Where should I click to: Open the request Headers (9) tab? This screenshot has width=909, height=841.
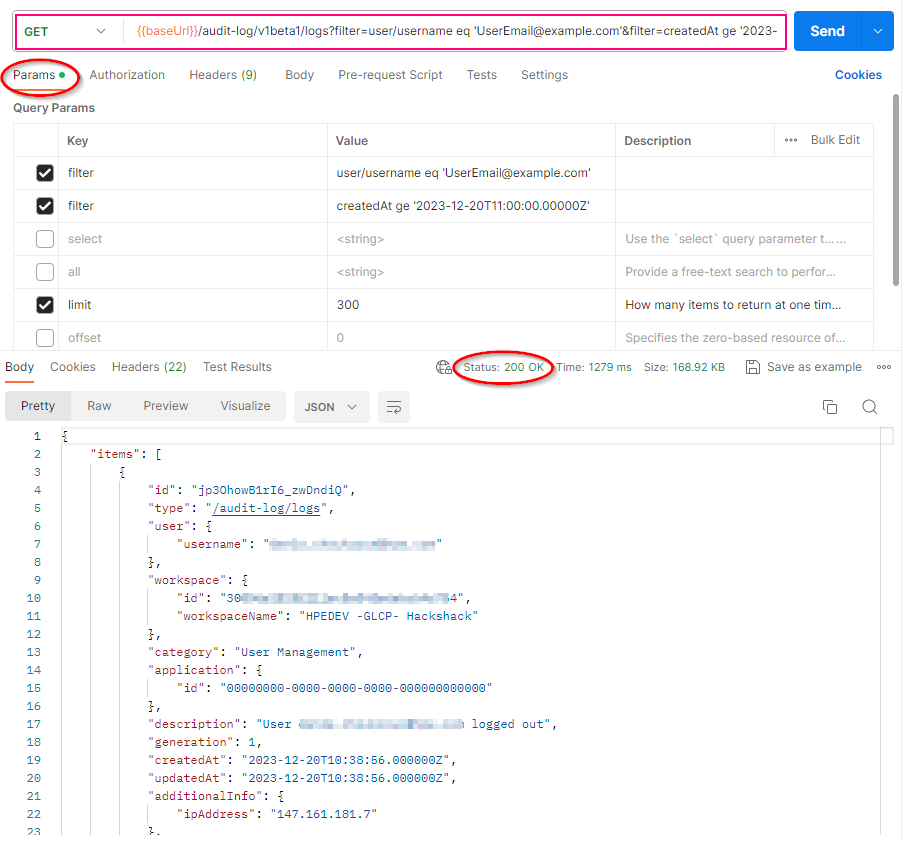coord(223,75)
